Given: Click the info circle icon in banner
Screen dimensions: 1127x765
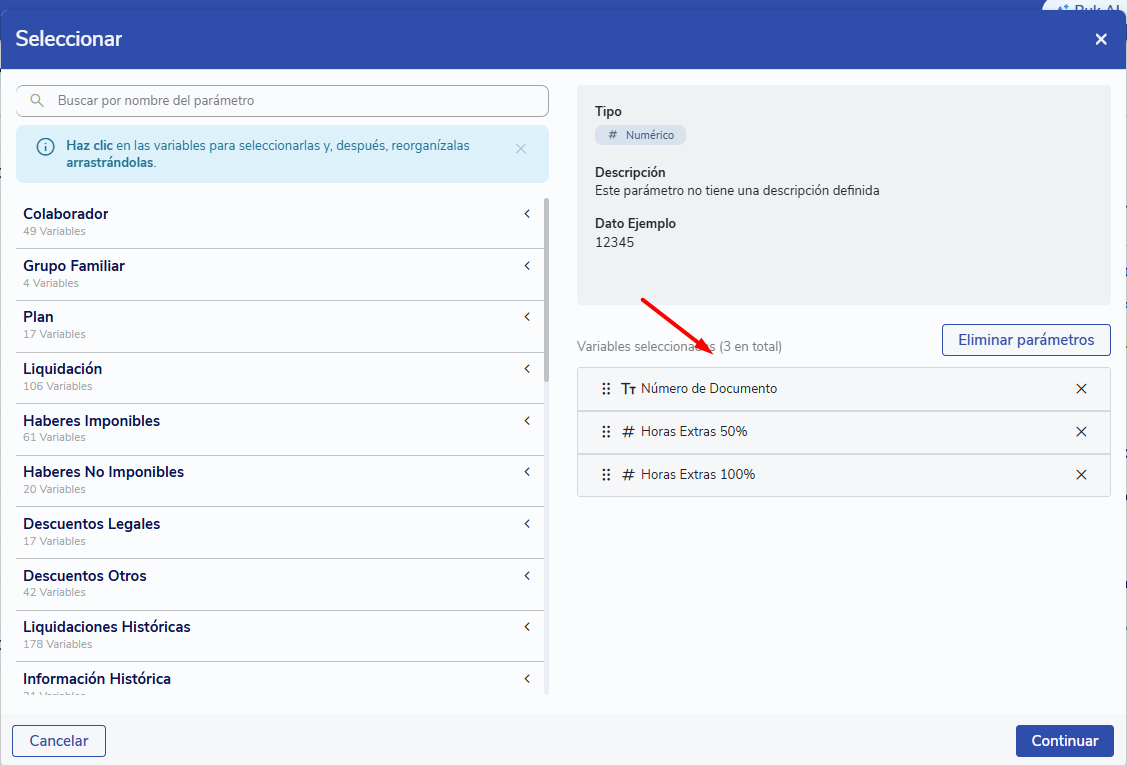Looking at the screenshot, I should 45,147.
